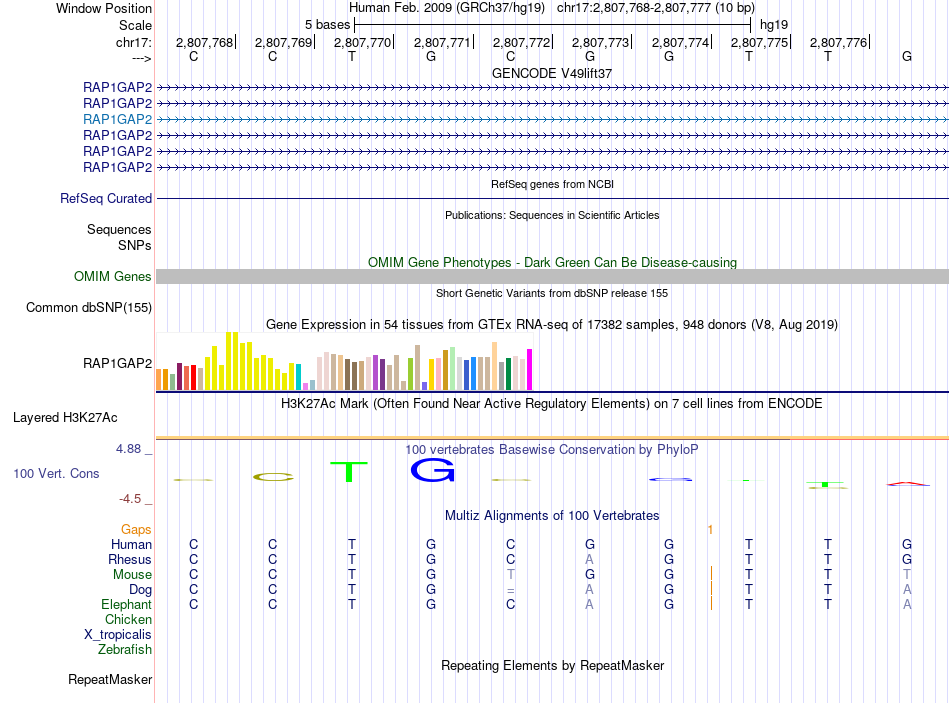
Task: Open Repeating Elements by RepeatMasker title
Action: [x=552, y=665]
